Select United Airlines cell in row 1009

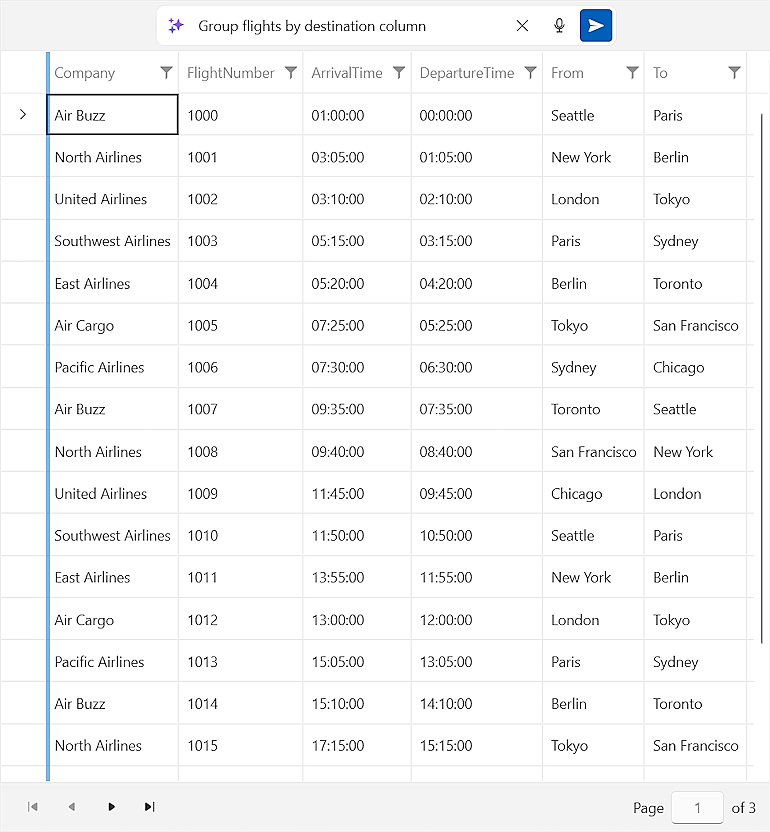113,493
